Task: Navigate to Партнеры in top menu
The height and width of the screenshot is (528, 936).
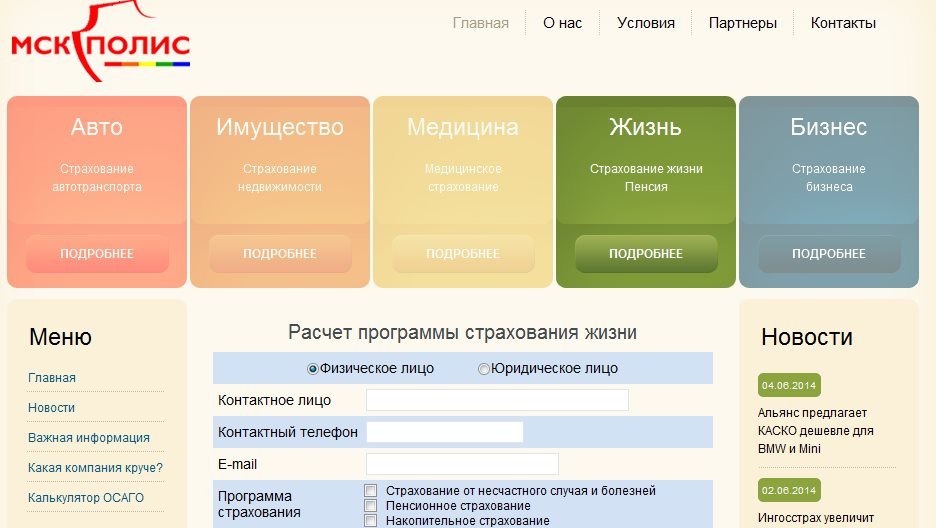Action: point(742,23)
